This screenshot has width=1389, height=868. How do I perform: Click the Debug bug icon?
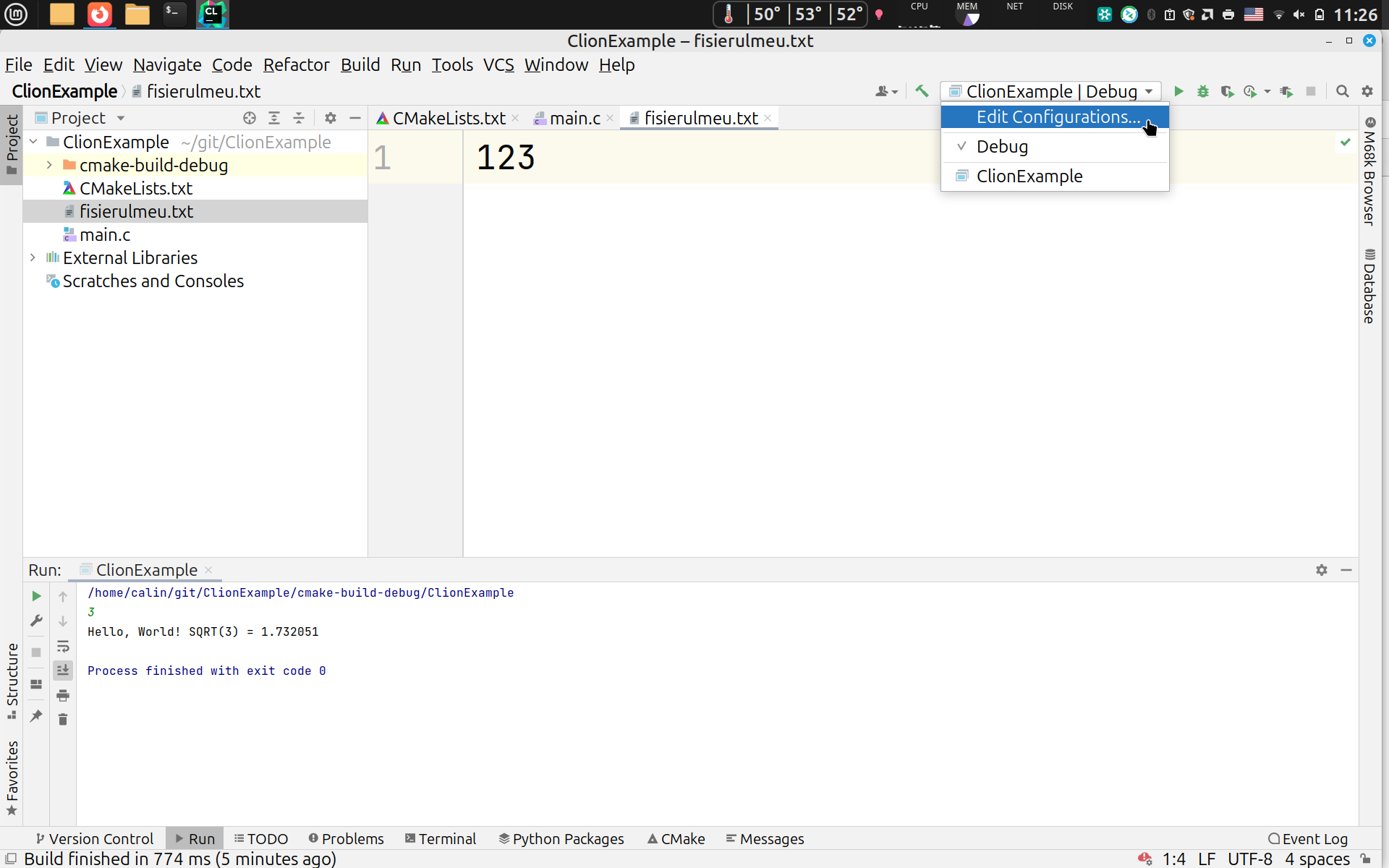(1202, 91)
